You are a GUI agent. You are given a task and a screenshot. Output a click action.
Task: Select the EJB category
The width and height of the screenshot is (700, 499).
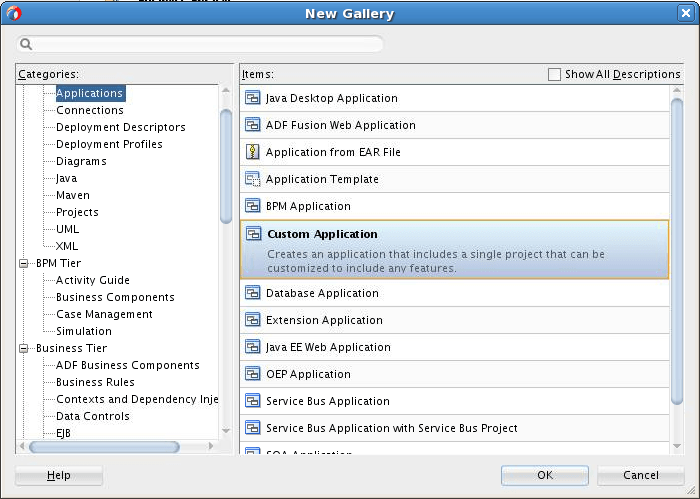tap(63, 432)
